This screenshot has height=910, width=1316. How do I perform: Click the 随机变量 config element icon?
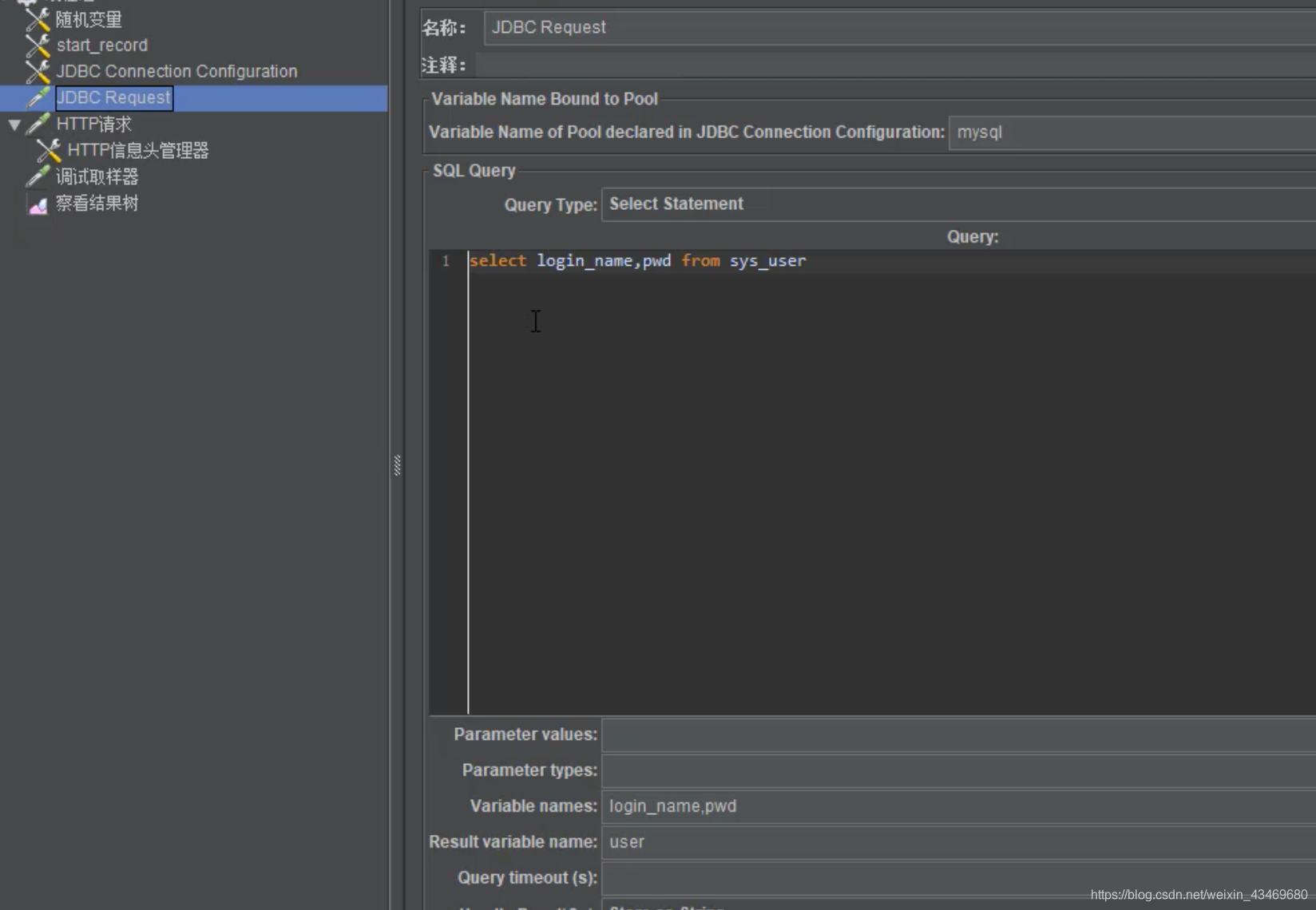[37, 19]
